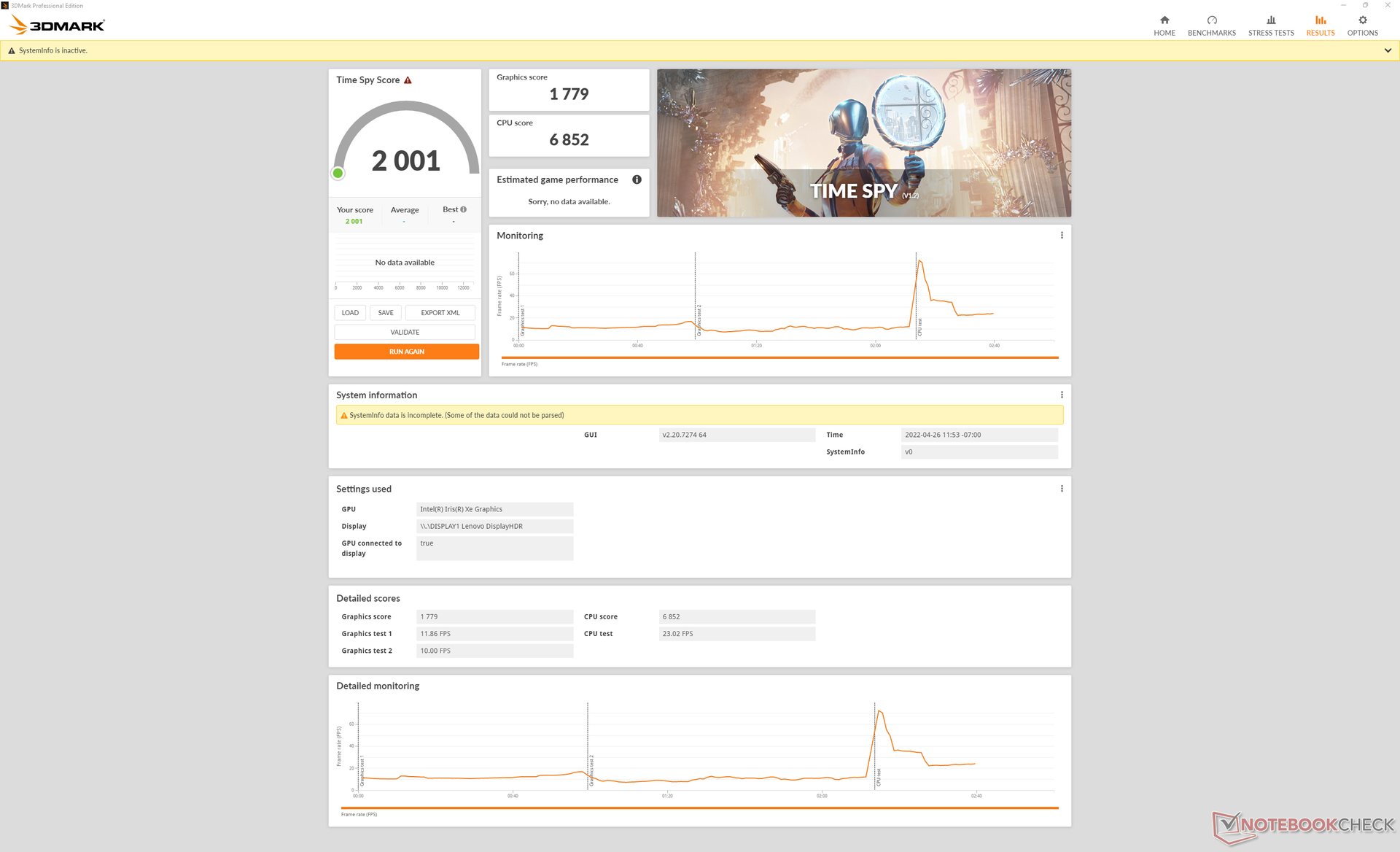The width and height of the screenshot is (1400, 852).
Task: Expand the SystemInfo inactive notification chevron
Action: [x=1387, y=51]
